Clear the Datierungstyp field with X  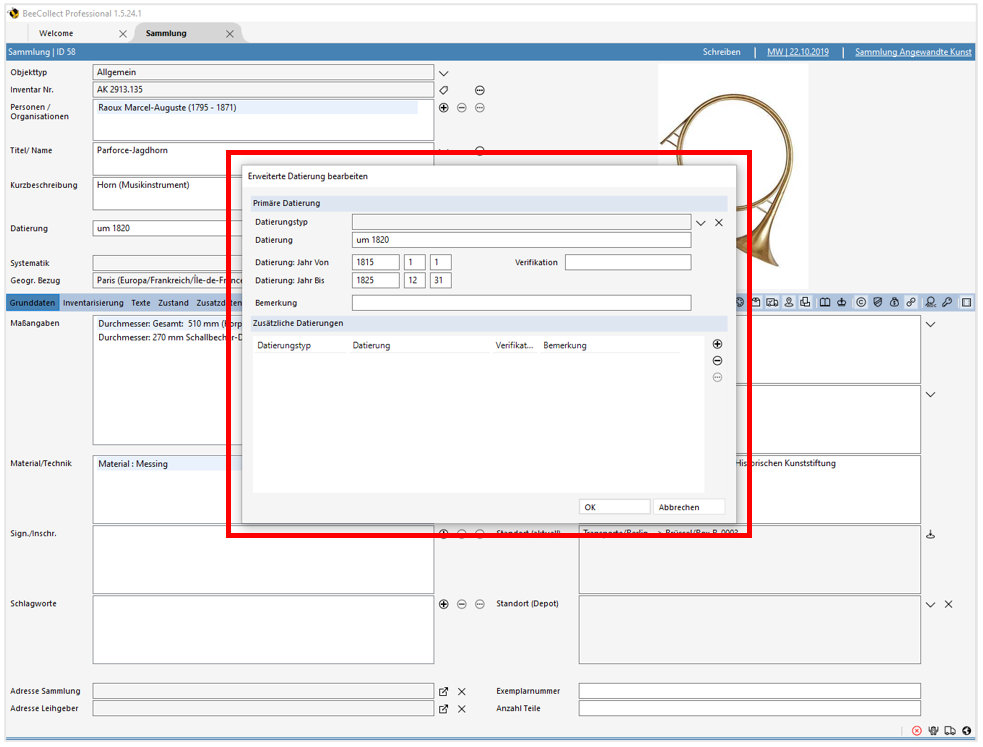[718, 223]
